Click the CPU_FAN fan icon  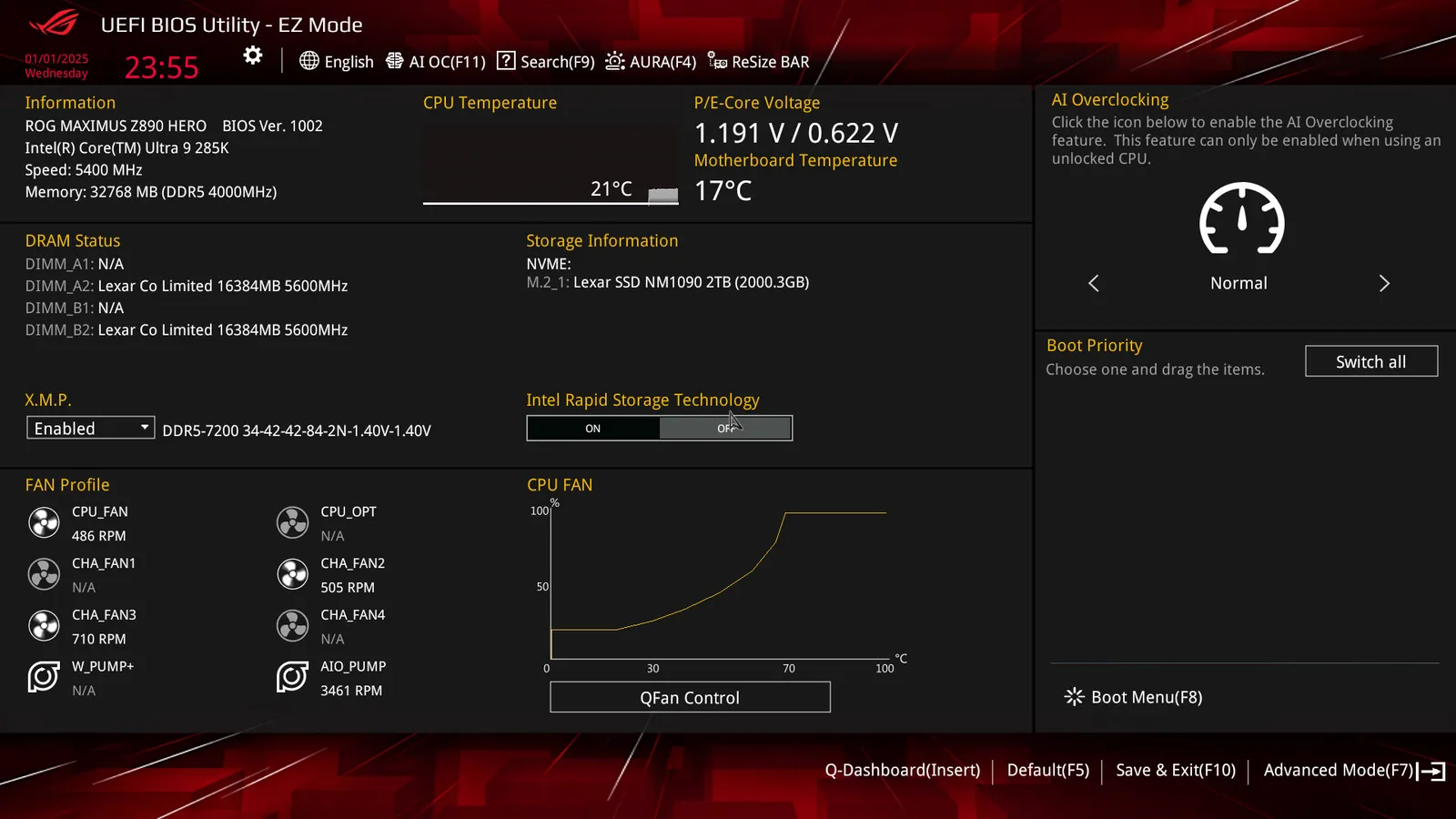coord(44,522)
